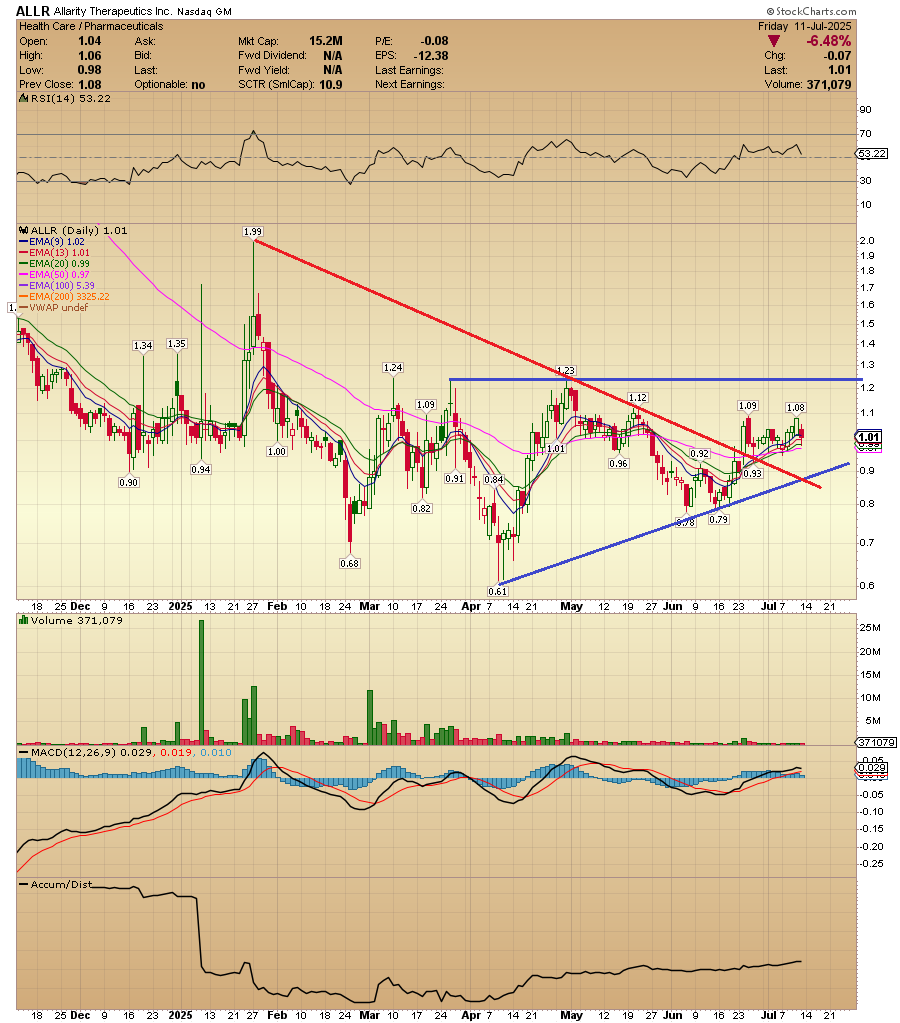This screenshot has height=1023, width=900.
Task: Select the -6.48% percent change
Action: pos(829,41)
